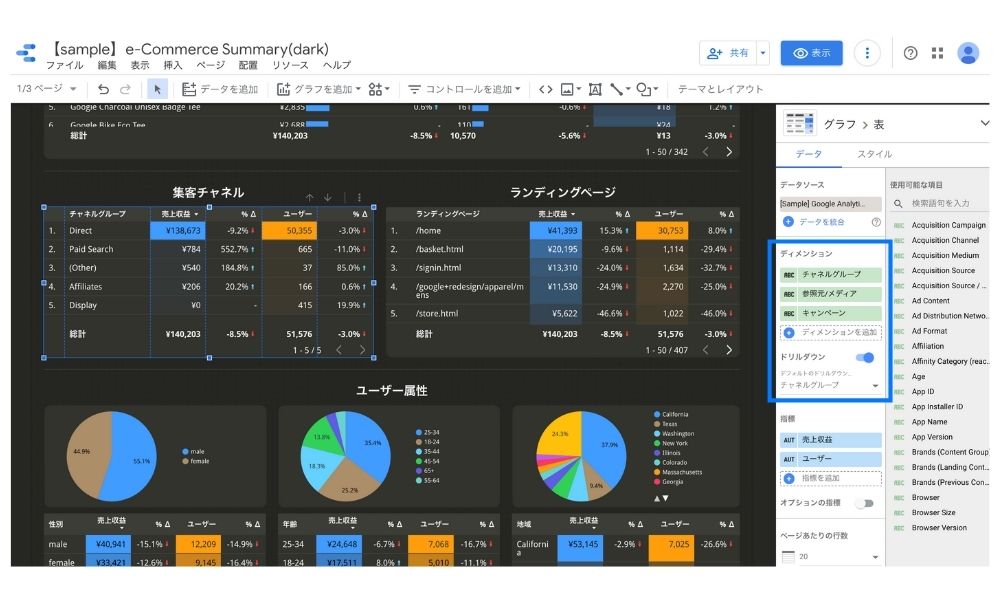Collapse the グラフ > 表 panel chevron

(x=984, y=123)
